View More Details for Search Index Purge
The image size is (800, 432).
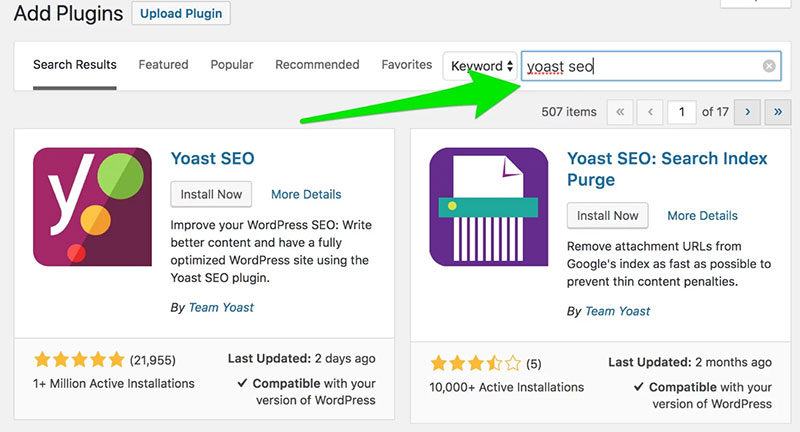(703, 216)
